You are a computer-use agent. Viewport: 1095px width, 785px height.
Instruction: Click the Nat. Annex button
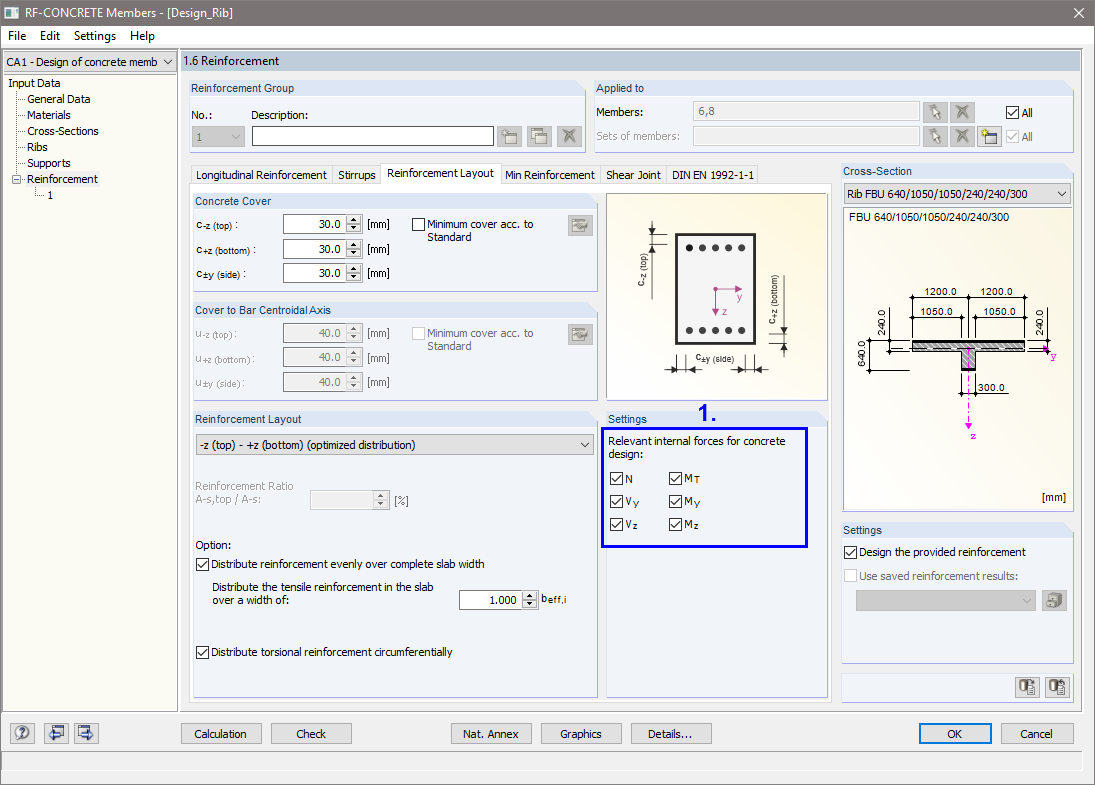pyautogui.click(x=491, y=733)
